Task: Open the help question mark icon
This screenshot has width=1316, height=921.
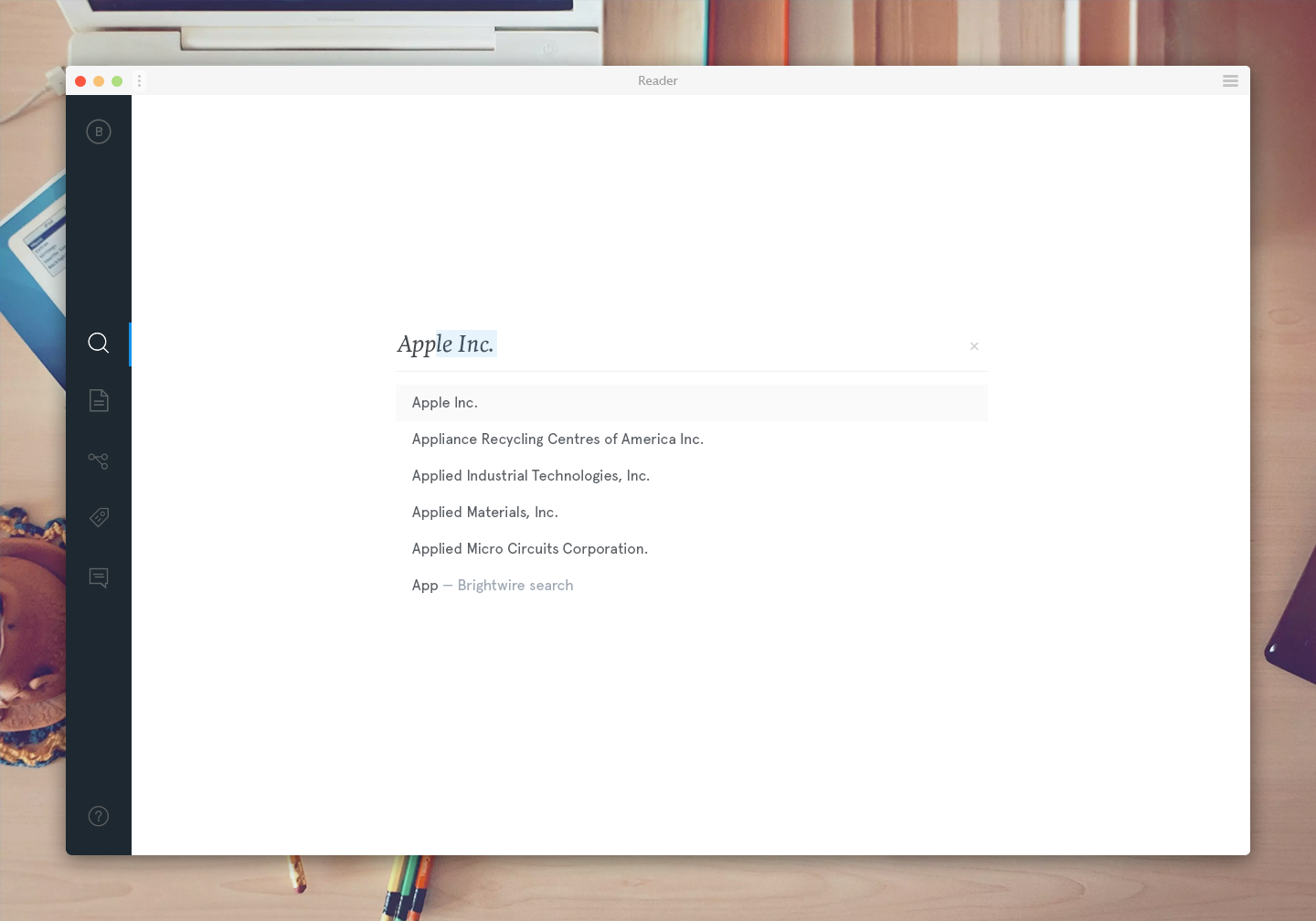Action: [99, 816]
